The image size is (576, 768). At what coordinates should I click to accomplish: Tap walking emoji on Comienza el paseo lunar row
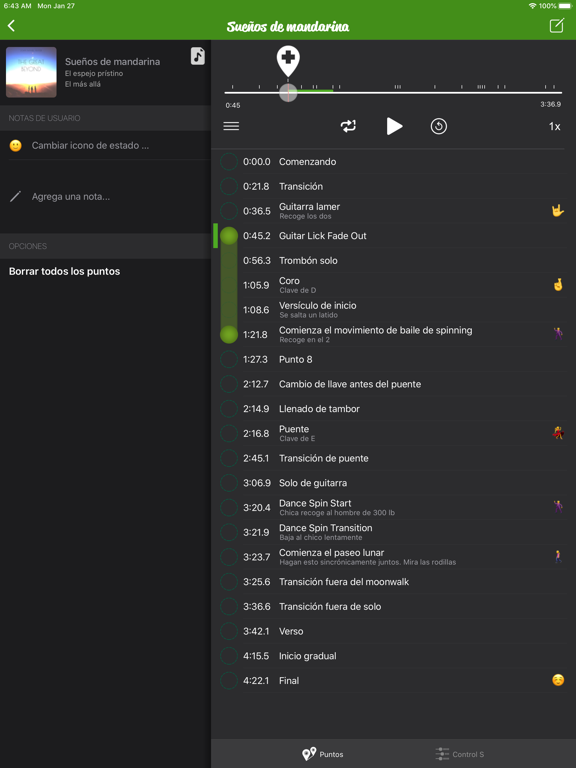coord(558,556)
